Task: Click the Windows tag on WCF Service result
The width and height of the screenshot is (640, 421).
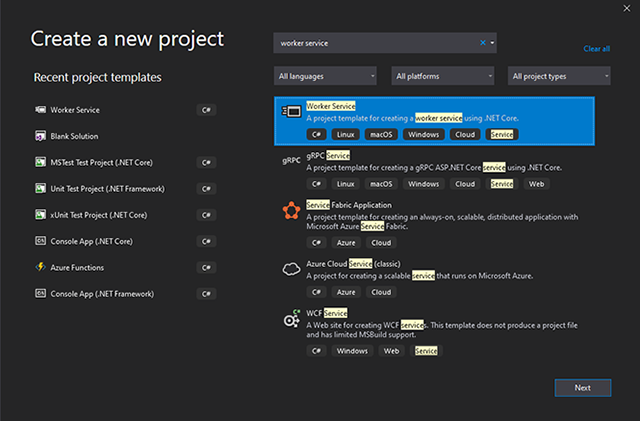Action: (x=352, y=351)
